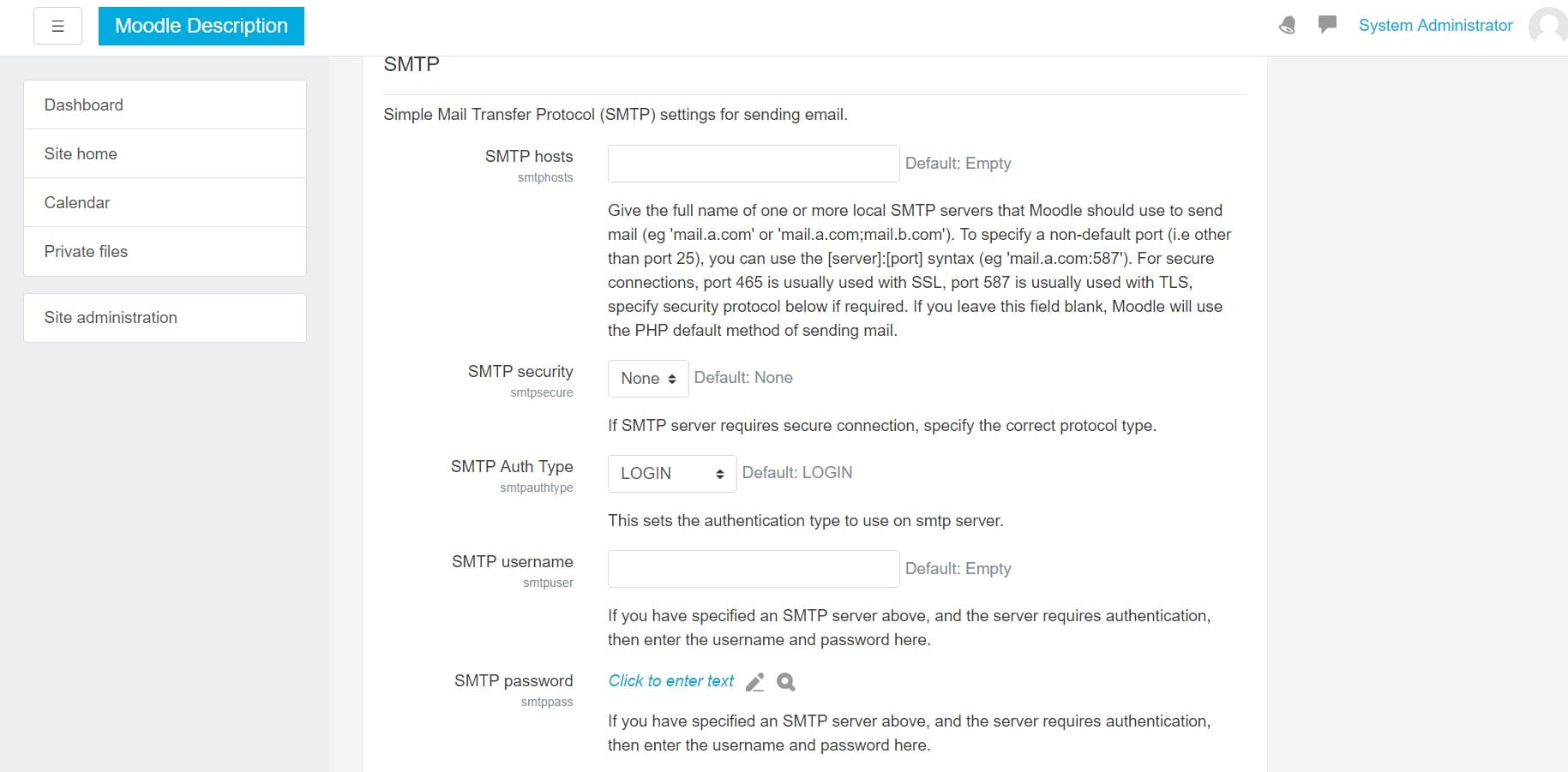Screen dimensions: 1568x772
Task: Open the SMTP Auth Type dropdown
Action: (672, 474)
